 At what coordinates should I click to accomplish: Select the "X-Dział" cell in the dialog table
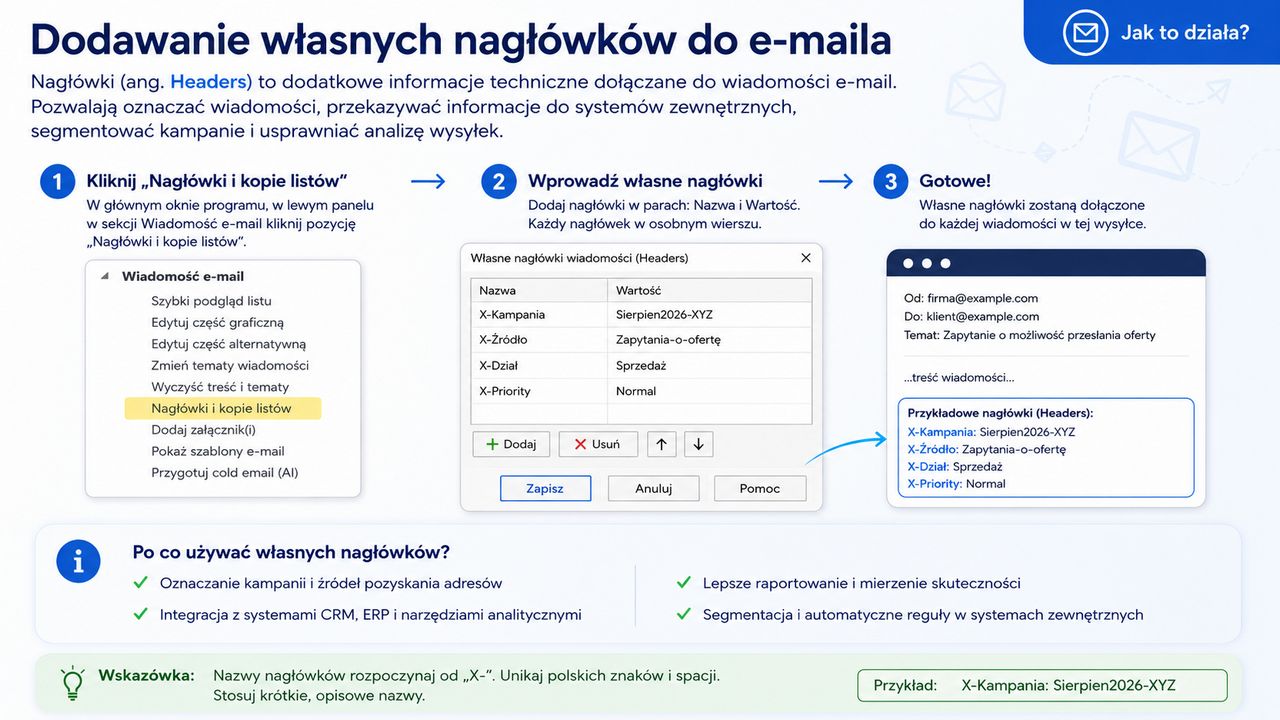click(539, 366)
